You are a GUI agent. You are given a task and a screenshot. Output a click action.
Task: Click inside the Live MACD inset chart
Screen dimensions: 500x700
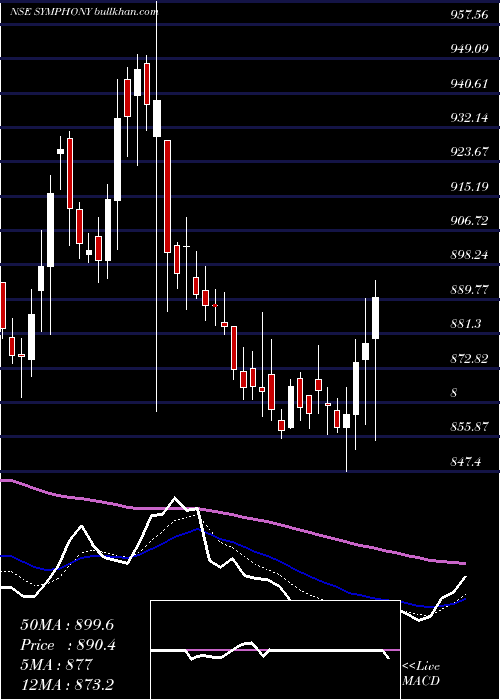pyautogui.click(x=275, y=650)
